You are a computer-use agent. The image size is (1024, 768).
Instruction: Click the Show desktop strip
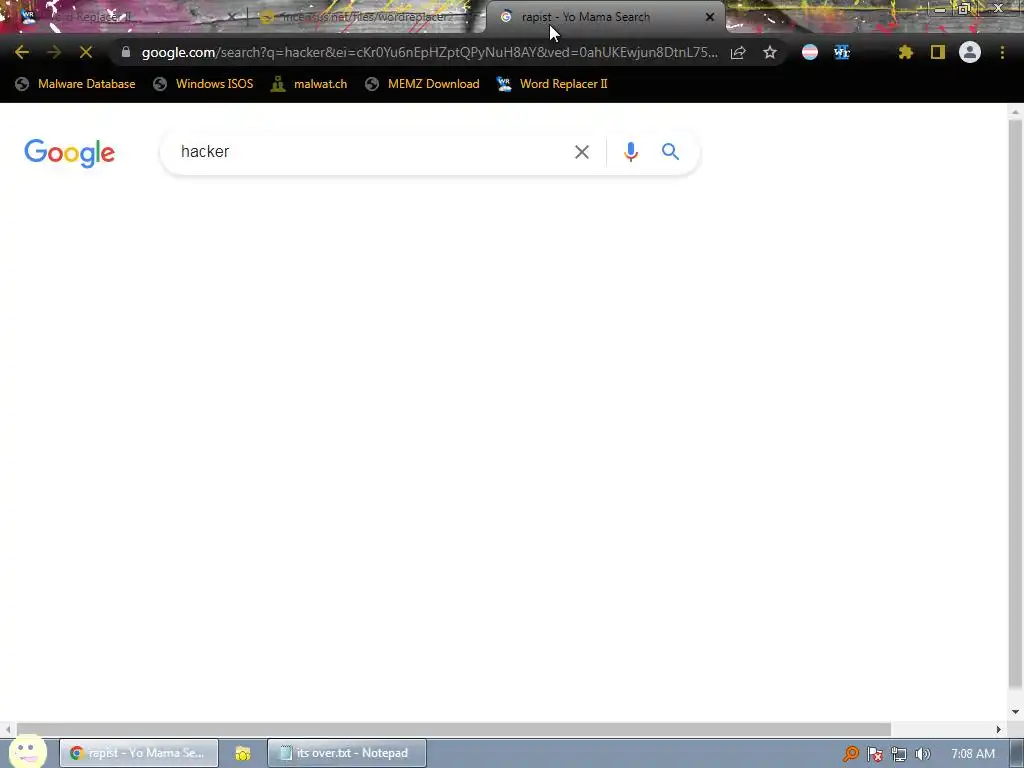(x=1017, y=753)
